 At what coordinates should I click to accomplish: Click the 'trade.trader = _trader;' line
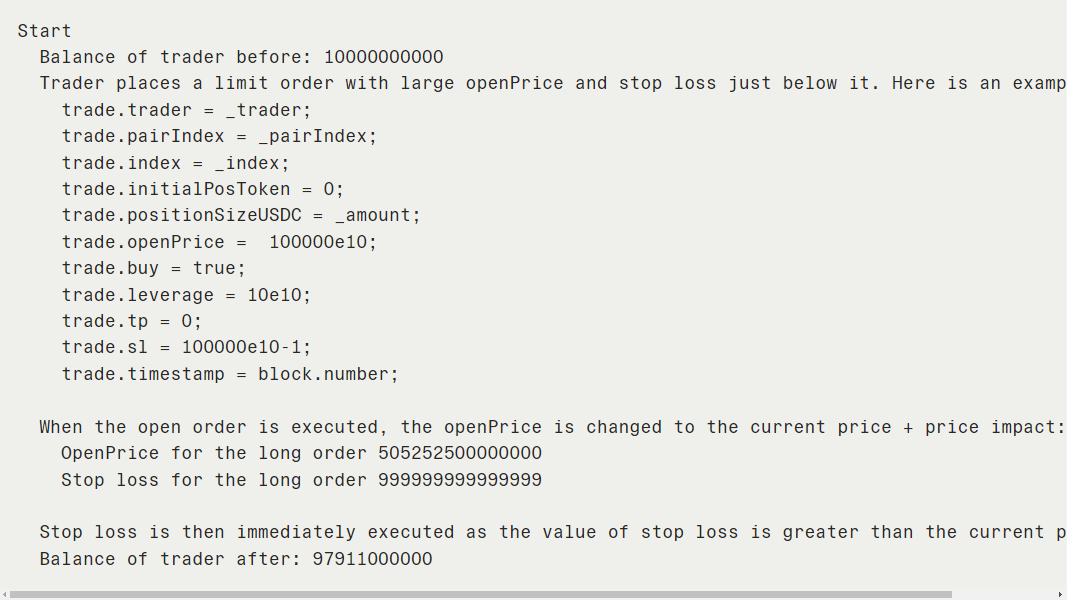[x=186, y=110]
